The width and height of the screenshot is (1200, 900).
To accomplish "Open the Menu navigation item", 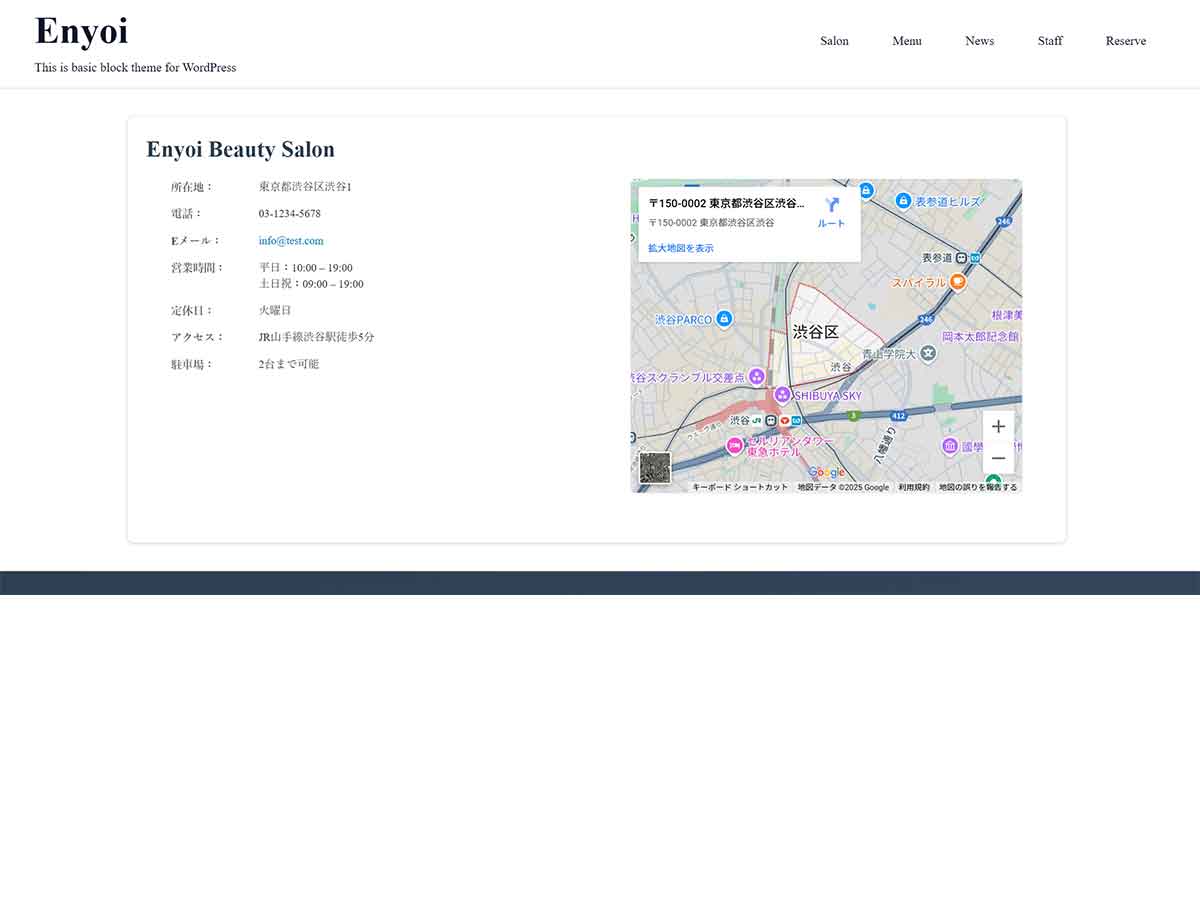I will (x=907, y=41).
